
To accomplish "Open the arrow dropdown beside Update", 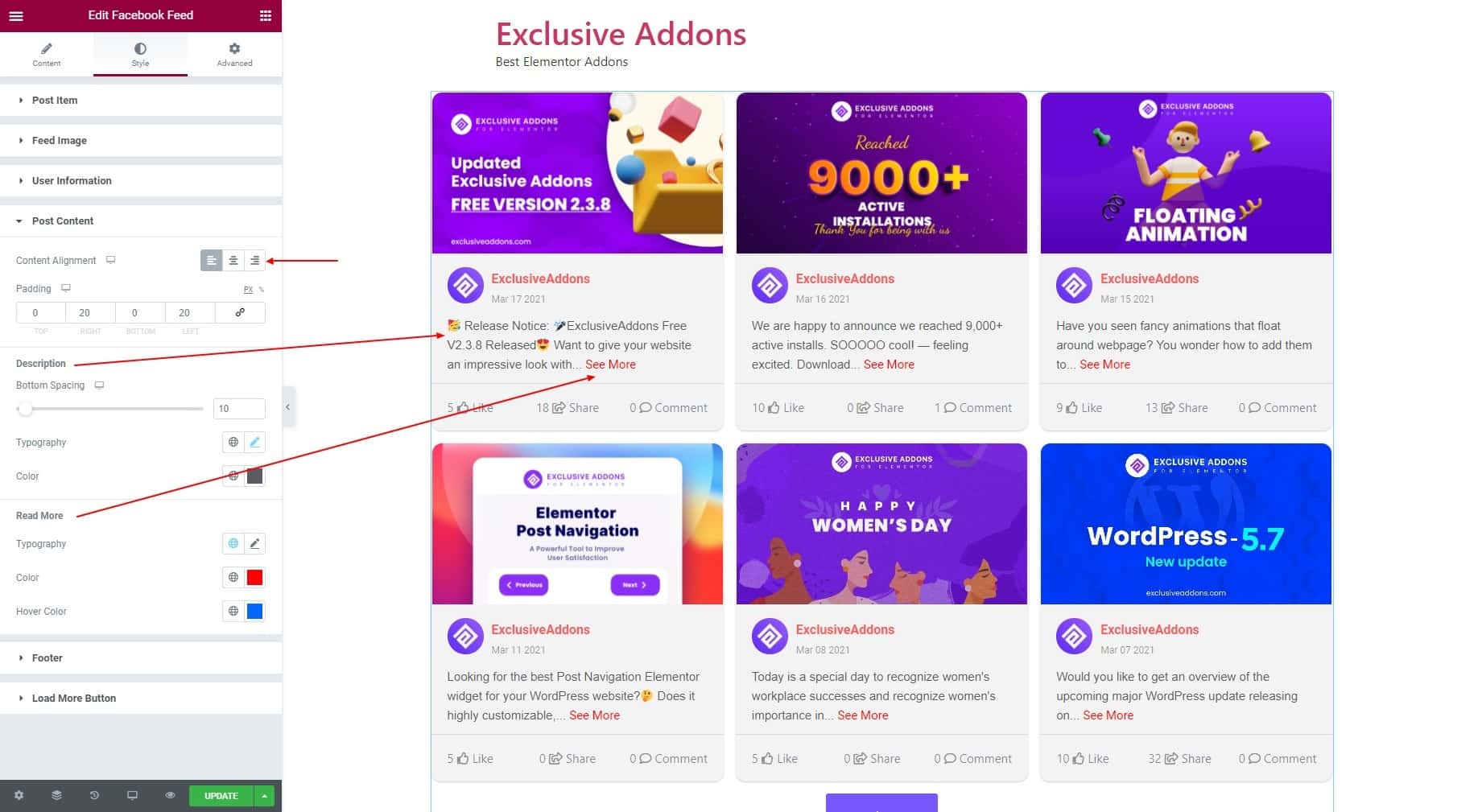I will tap(264, 795).
